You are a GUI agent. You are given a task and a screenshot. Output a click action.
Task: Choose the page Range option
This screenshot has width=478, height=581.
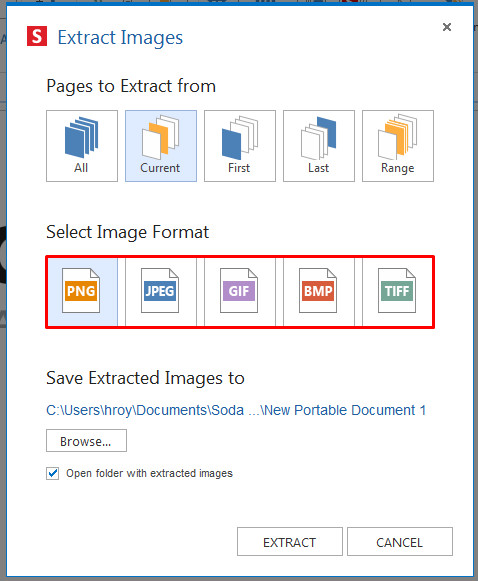(x=398, y=146)
